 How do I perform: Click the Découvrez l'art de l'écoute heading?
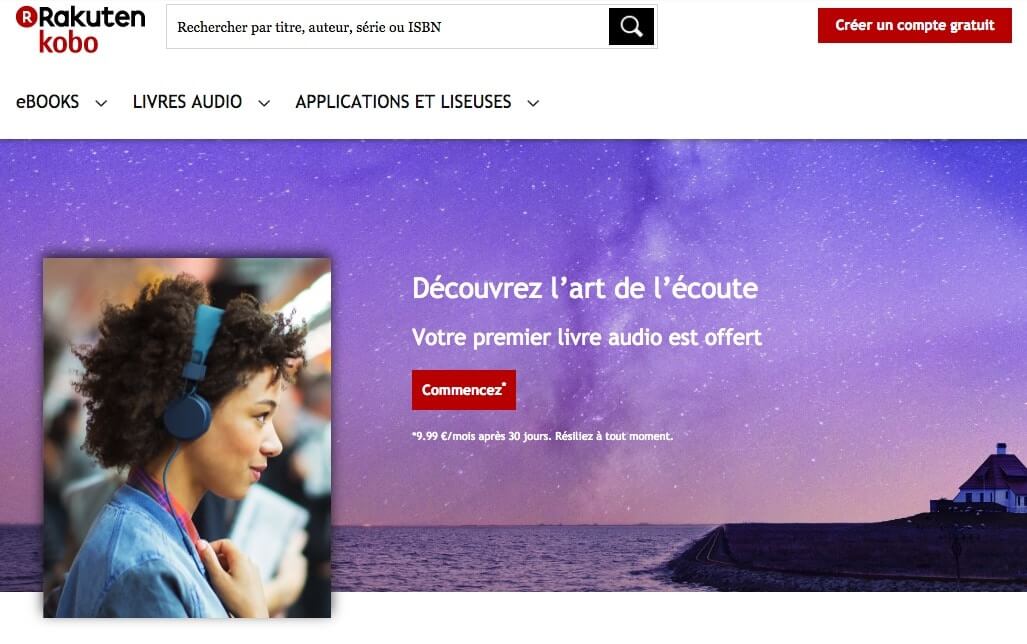tap(585, 288)
